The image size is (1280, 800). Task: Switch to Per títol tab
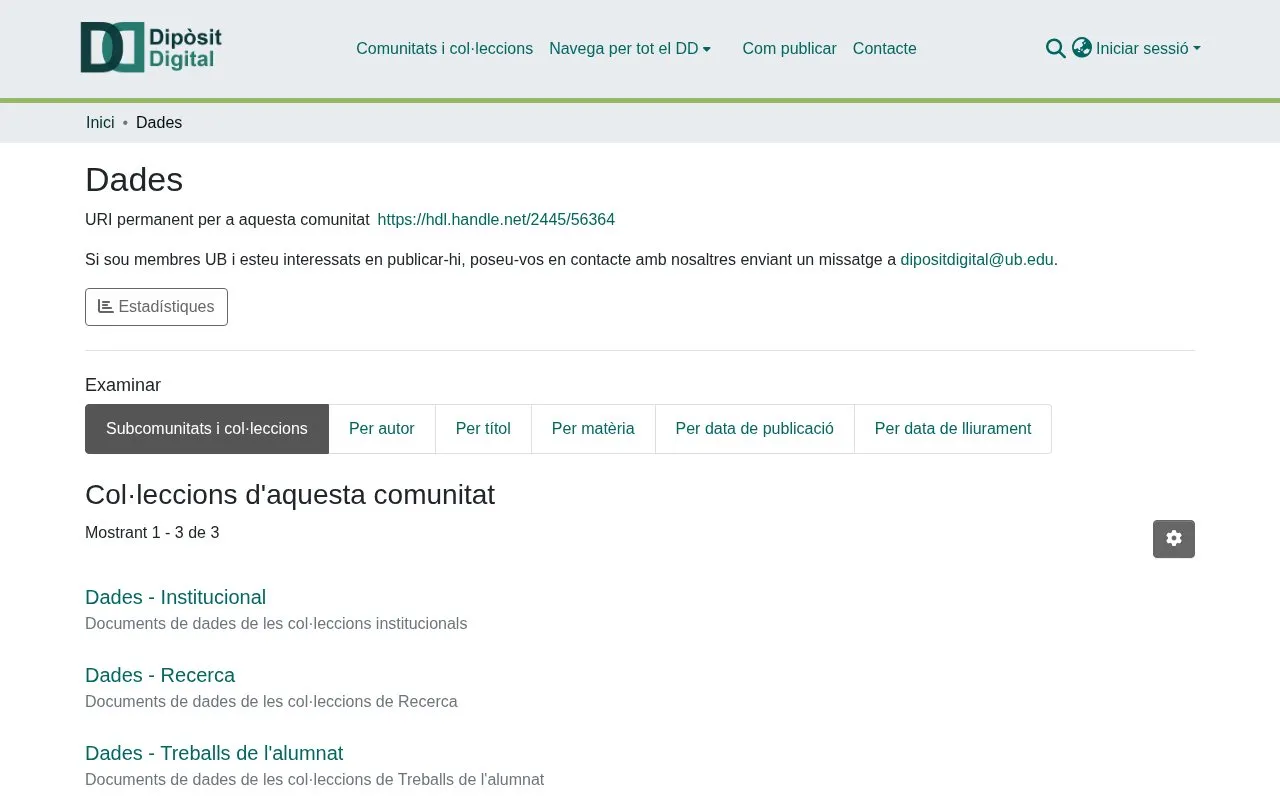pos(483,429)
